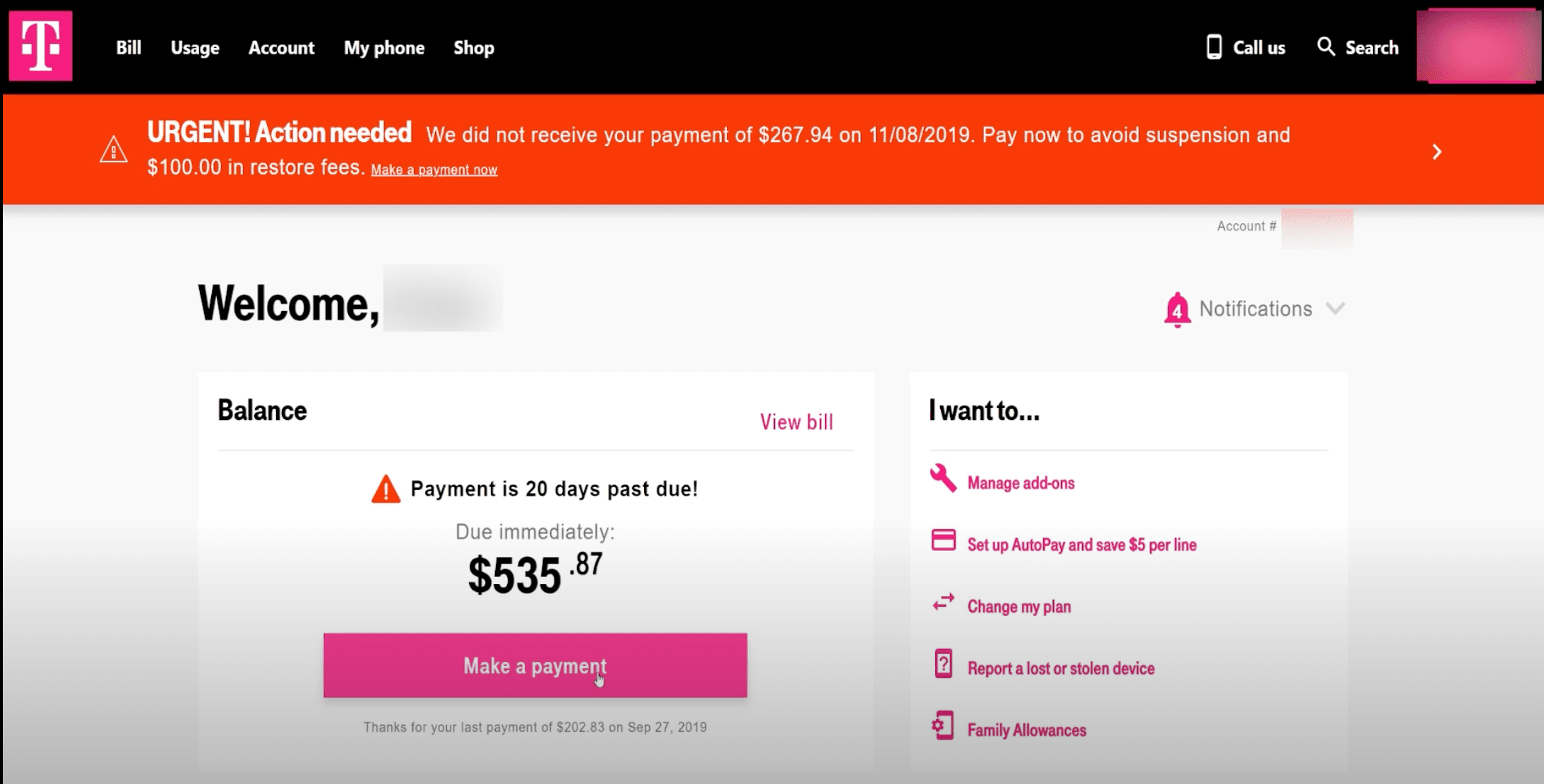
Task: Click the phone icon beside Call us
Action: point(1213,47)
